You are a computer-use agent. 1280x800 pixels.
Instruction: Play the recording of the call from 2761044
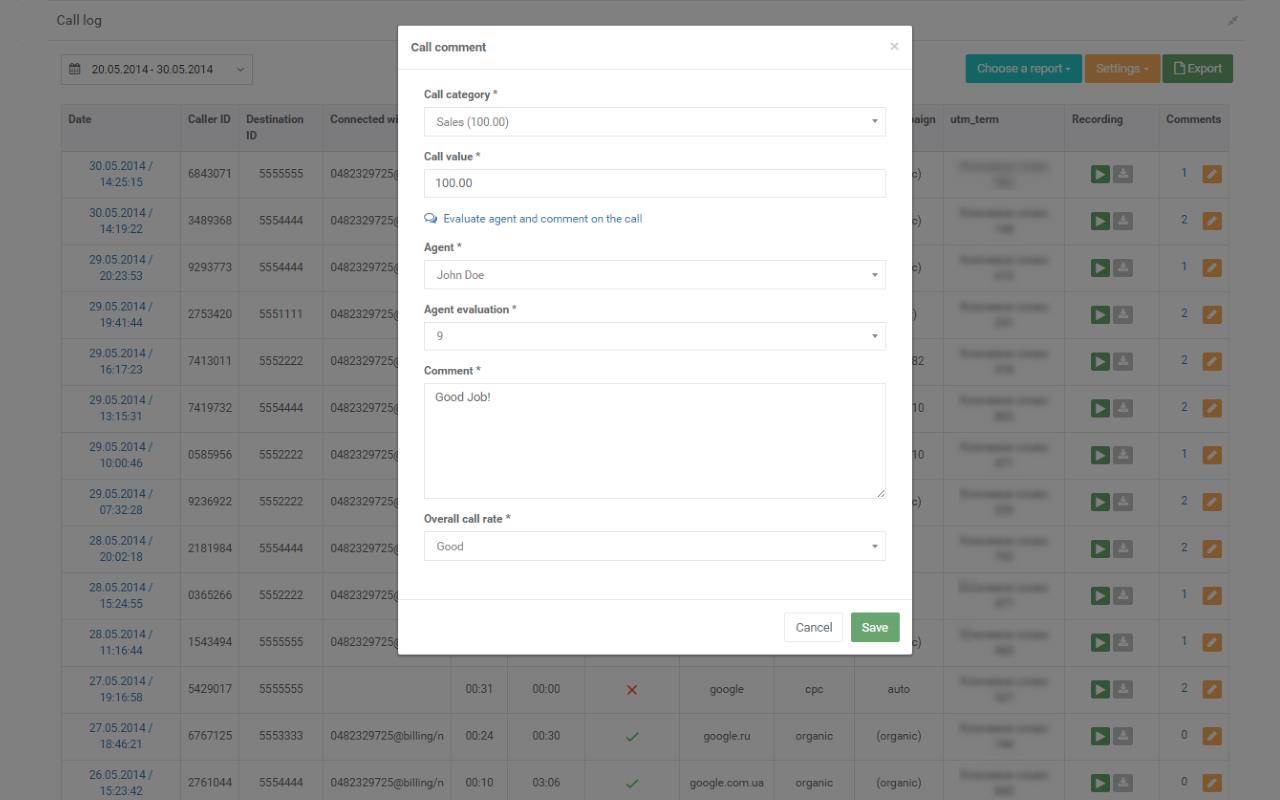(x=1099, y=782)
